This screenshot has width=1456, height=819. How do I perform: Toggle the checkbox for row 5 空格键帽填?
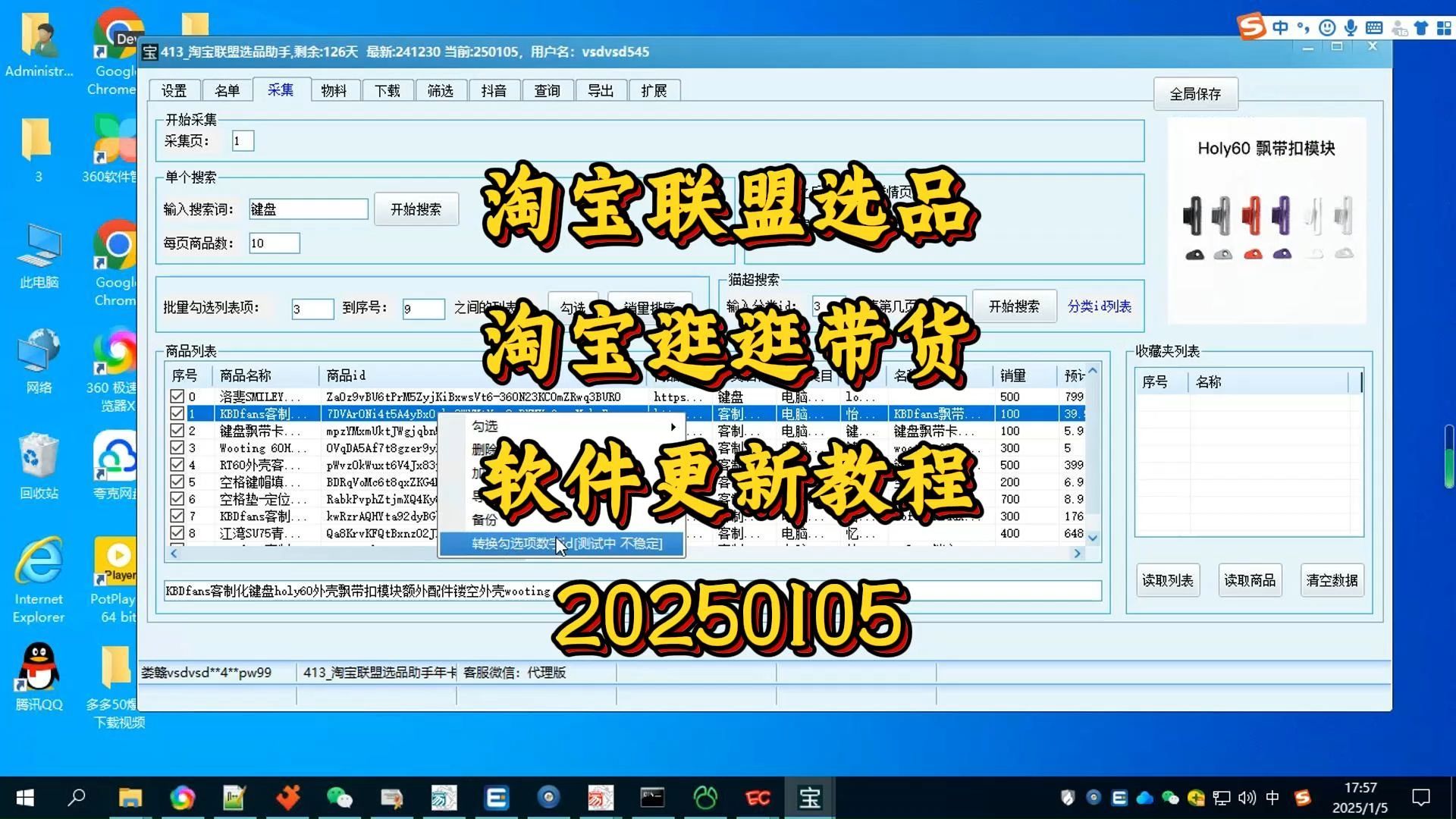(x=177, y=482)
